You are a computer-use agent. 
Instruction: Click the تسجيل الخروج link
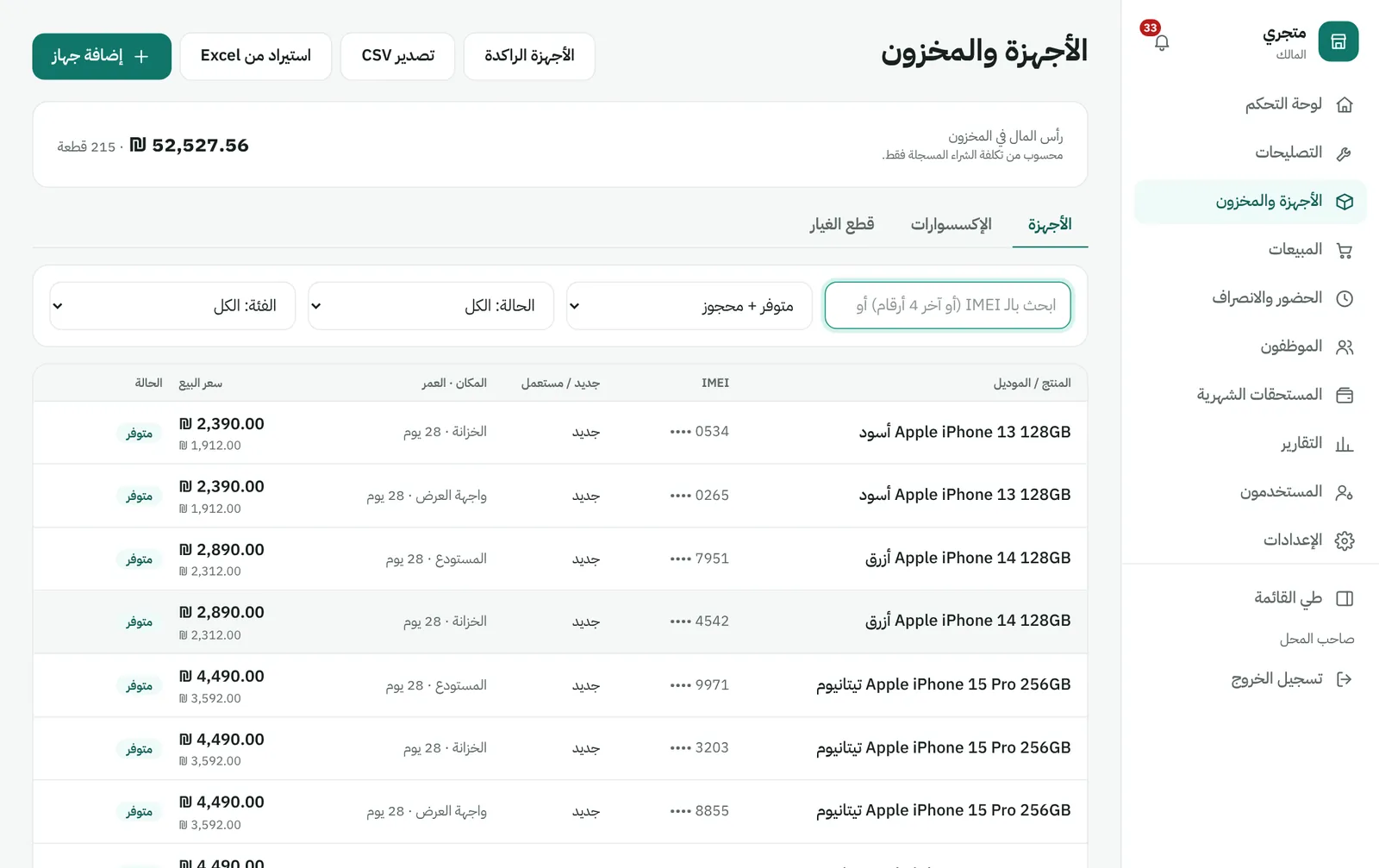(1251, 679)
